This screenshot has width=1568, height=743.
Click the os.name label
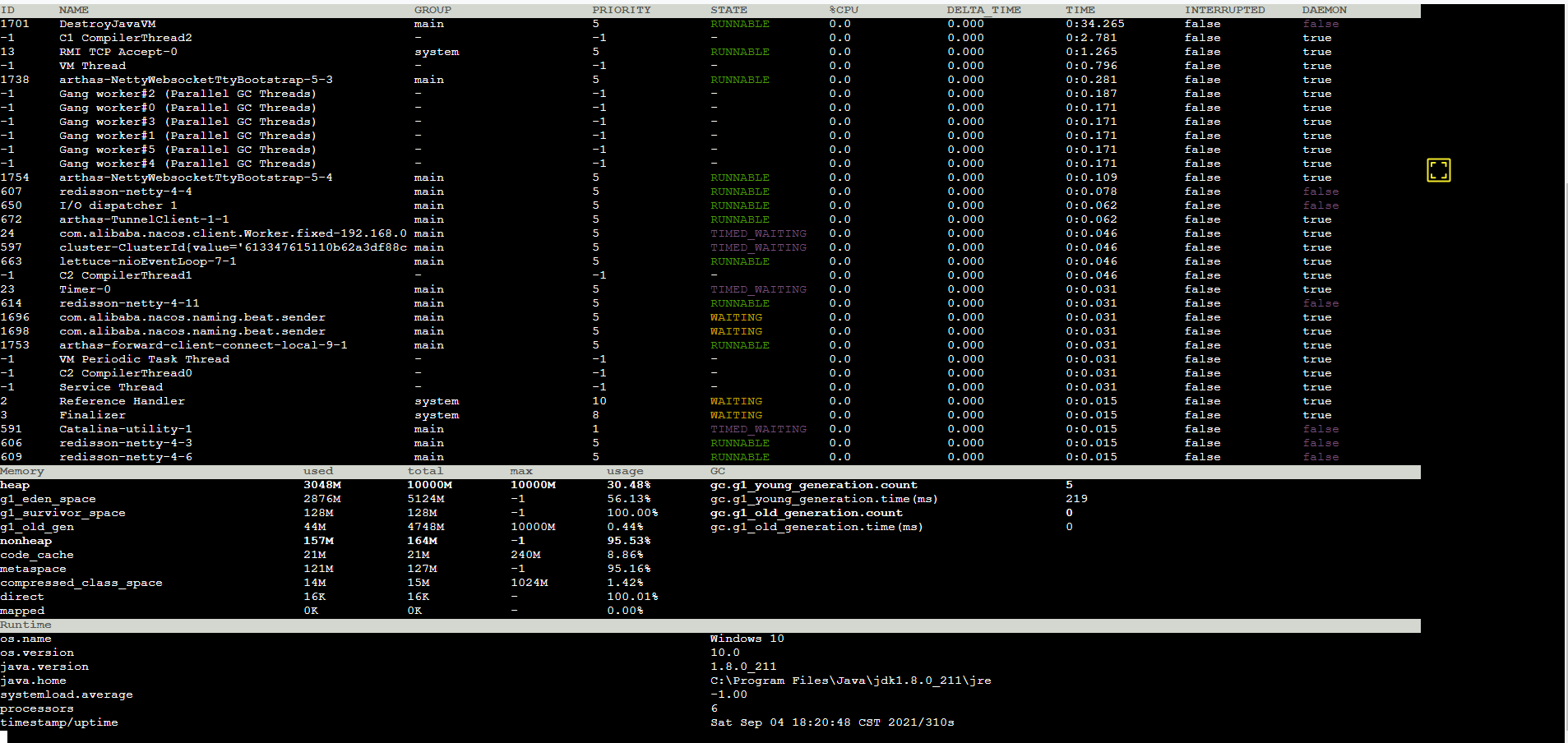coord(25,639)
